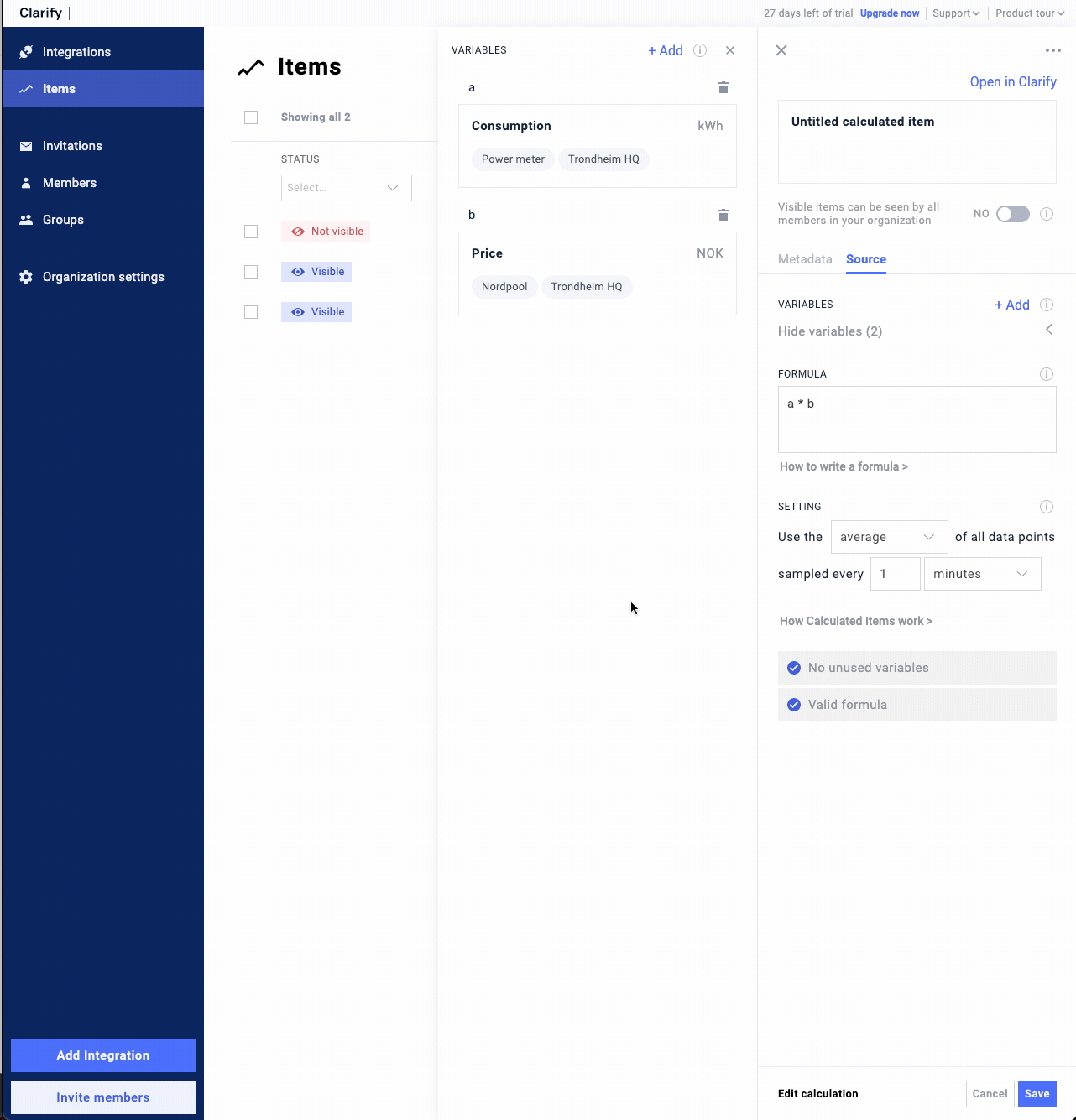Delete variable b with trash icon
The width and height of the screenshot is (1076, 1120).
(723, 216)
